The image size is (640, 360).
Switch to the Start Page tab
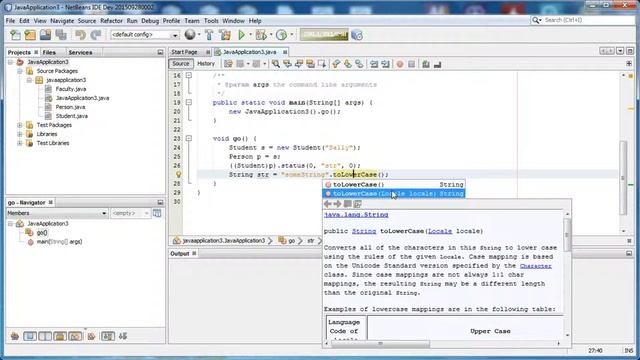pyautogui.click(x=184, y=52)
